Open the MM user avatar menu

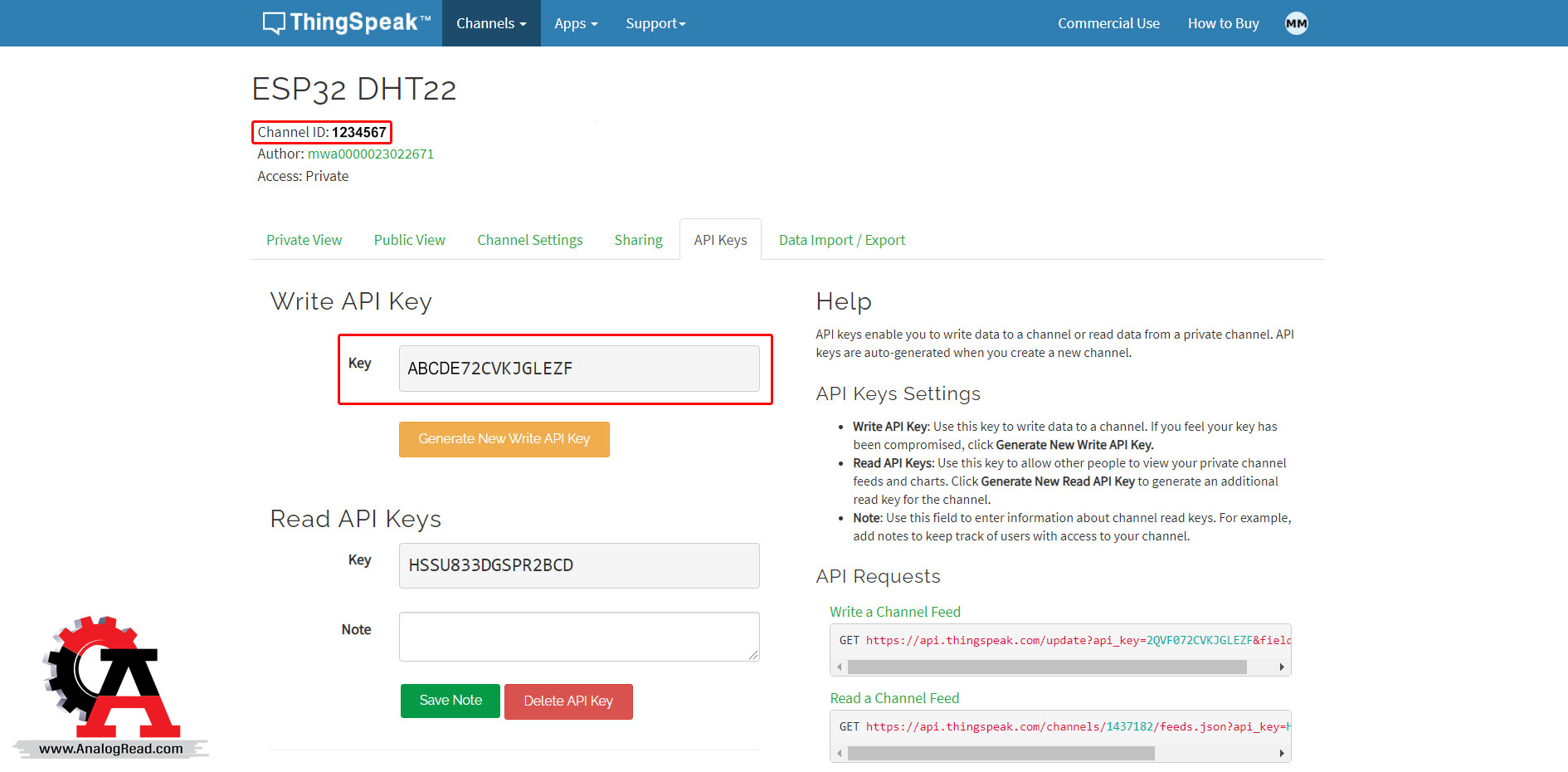click(x=1296, y=23)
